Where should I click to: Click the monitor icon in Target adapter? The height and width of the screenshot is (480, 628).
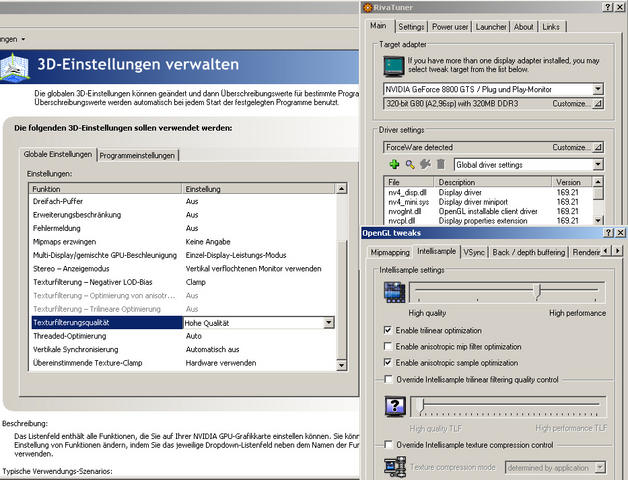coord(393,66)
